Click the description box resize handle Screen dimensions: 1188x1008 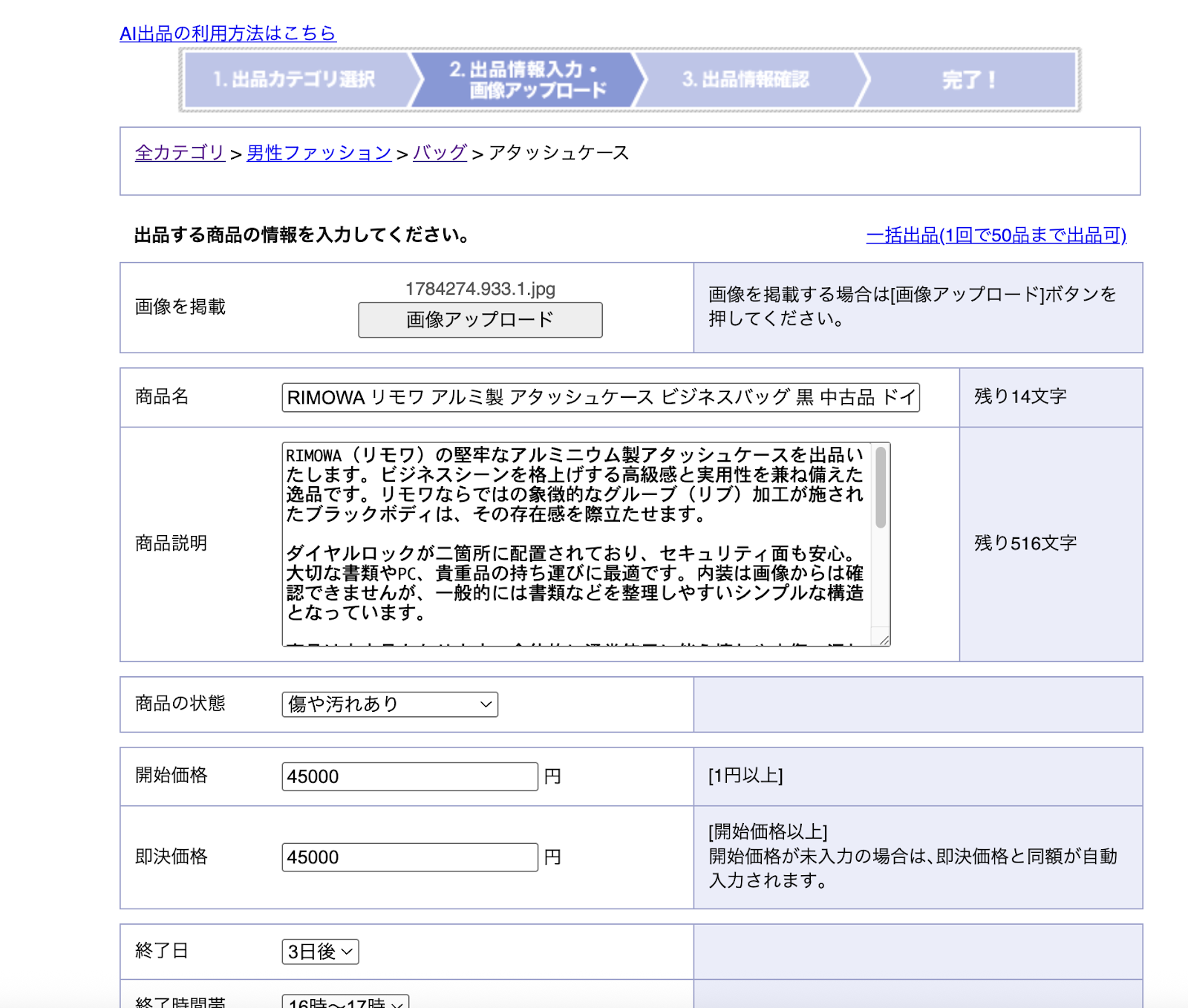884,640
